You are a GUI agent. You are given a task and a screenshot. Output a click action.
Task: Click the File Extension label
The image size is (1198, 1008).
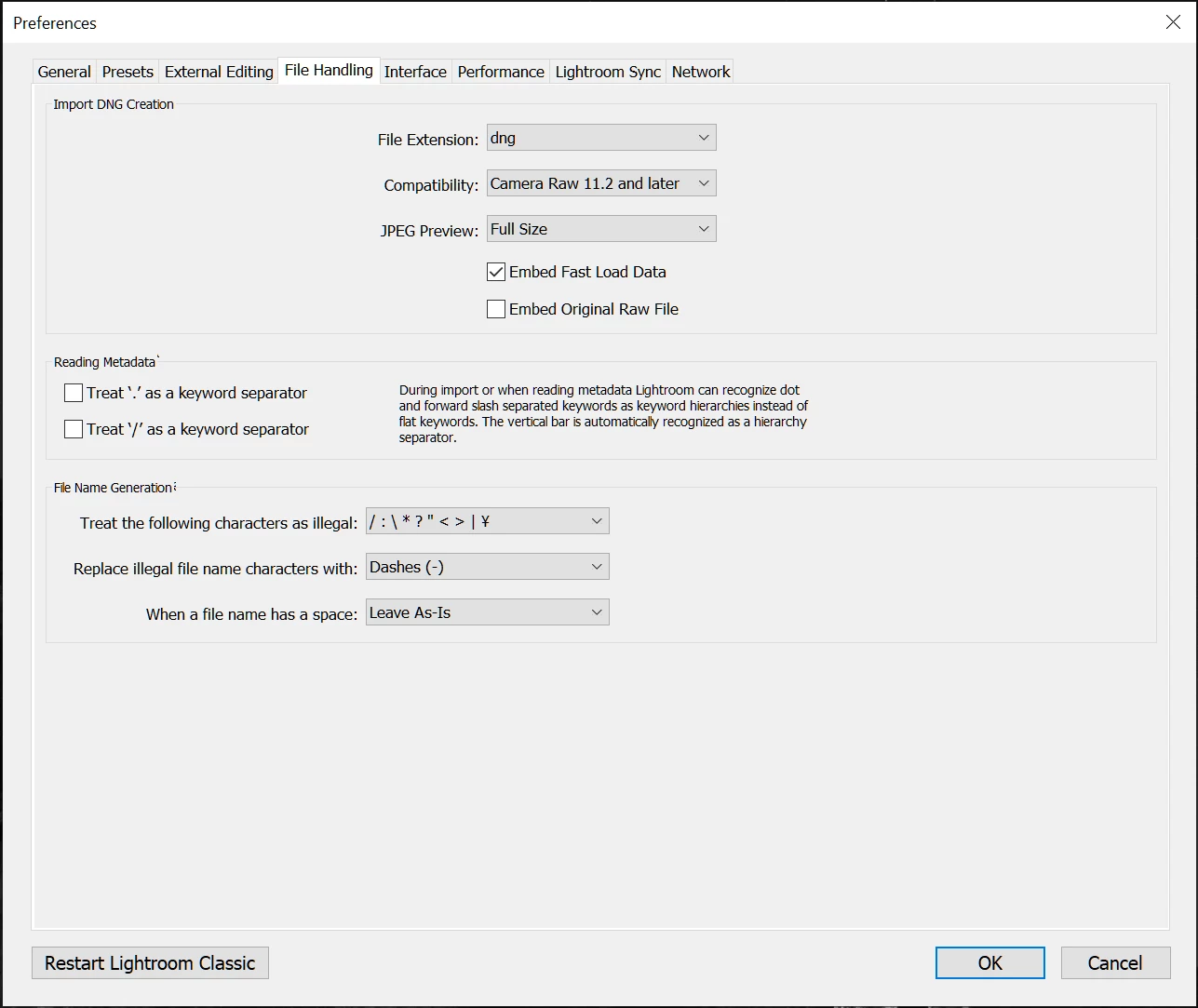[x=428, y=140]
